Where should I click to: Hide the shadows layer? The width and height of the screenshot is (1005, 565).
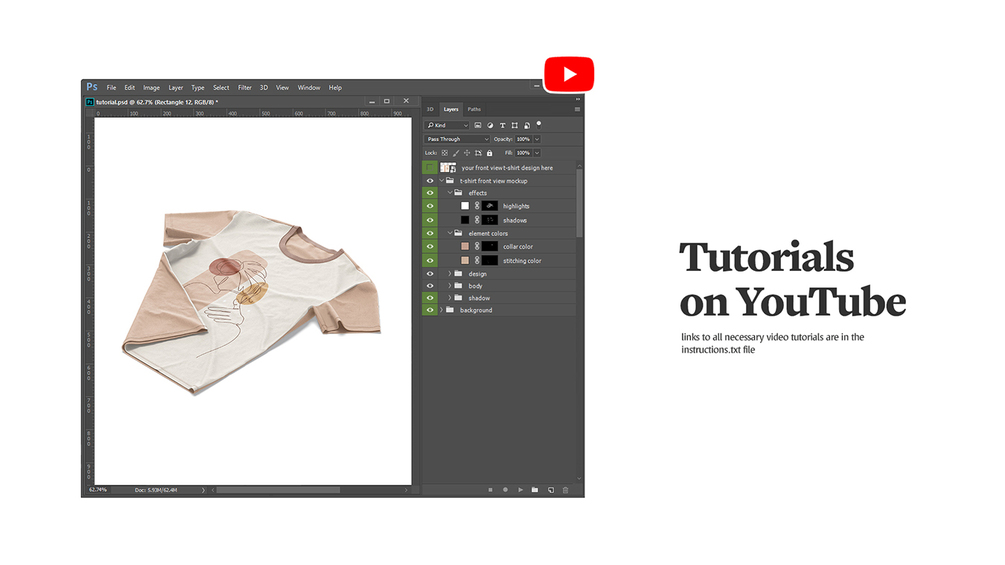point(430,220)
